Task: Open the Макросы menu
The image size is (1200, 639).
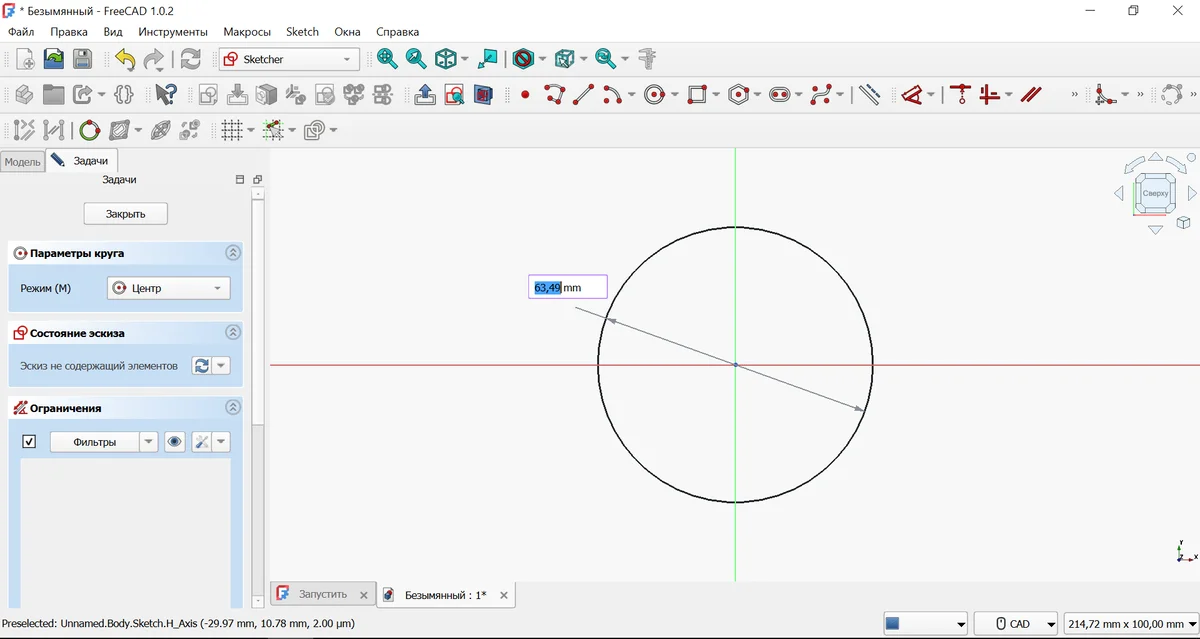Action: coord(246,32)
